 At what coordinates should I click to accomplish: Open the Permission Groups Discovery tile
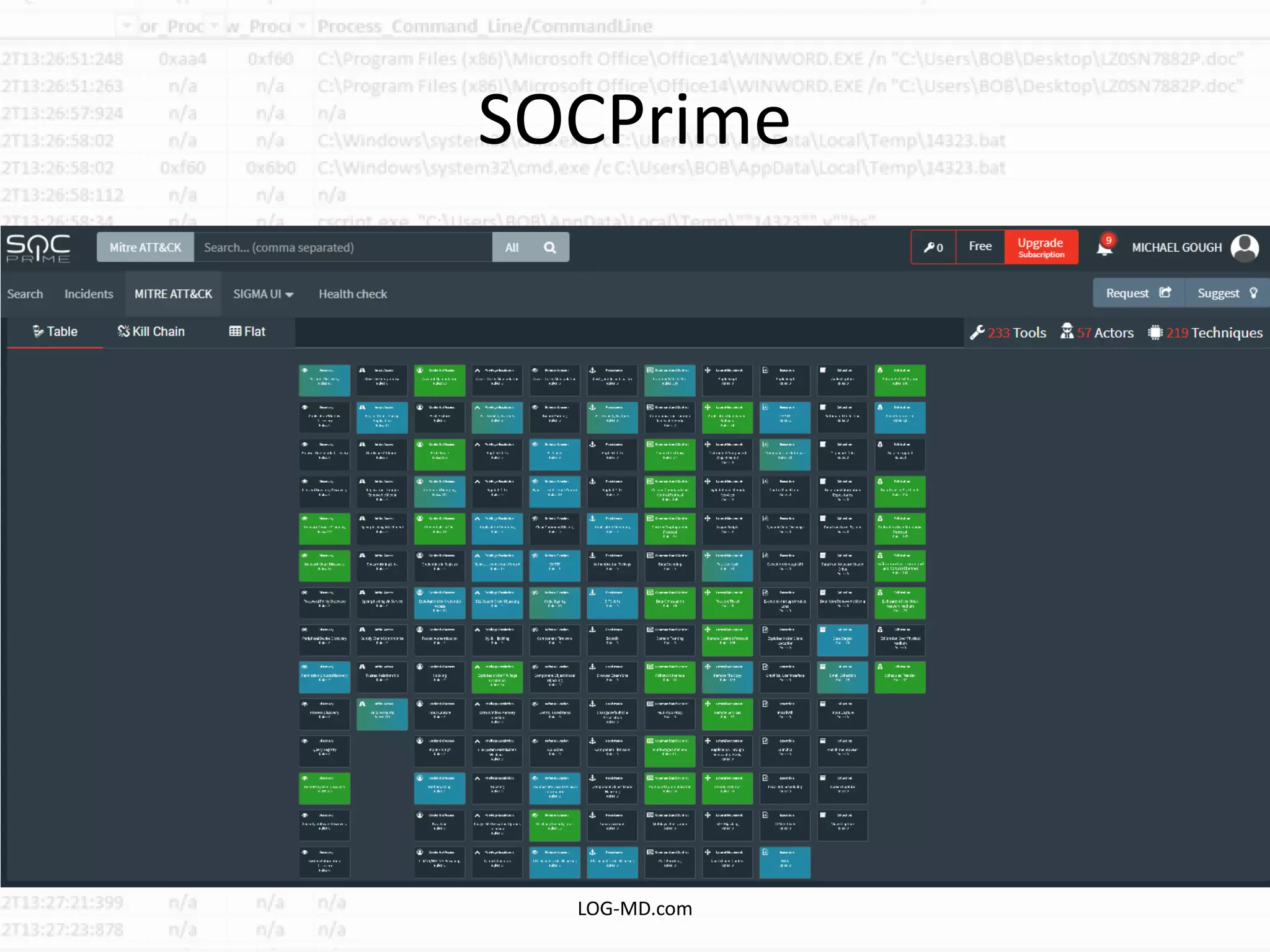[324, 677]
